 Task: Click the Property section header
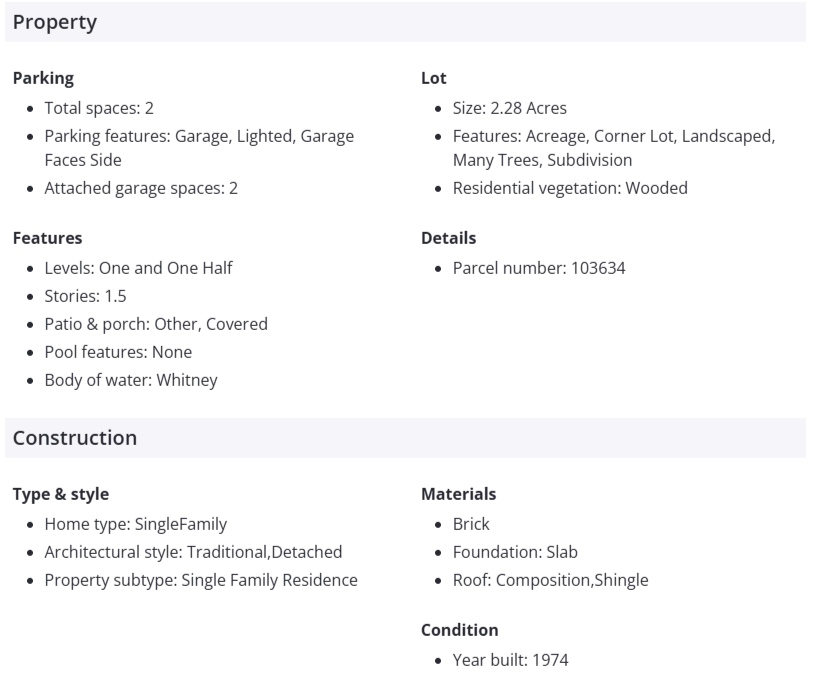click(x=55, y=22)
